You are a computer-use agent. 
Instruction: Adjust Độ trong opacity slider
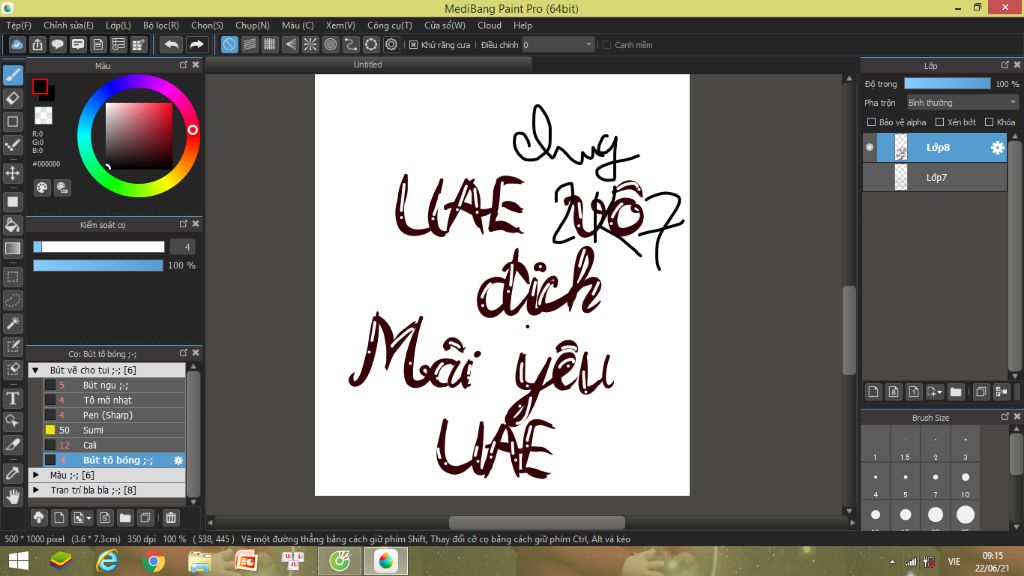coord(947,84)
